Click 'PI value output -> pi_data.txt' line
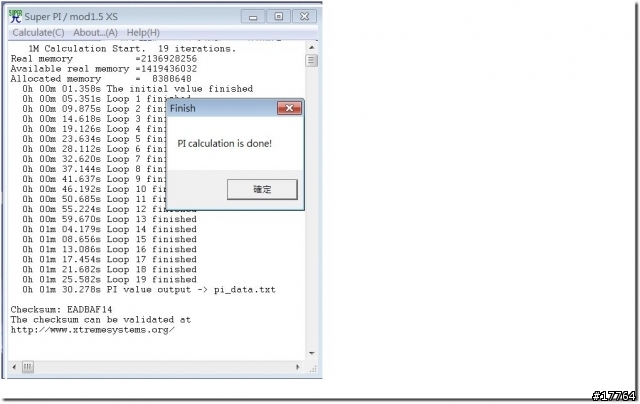 point(149,290)
